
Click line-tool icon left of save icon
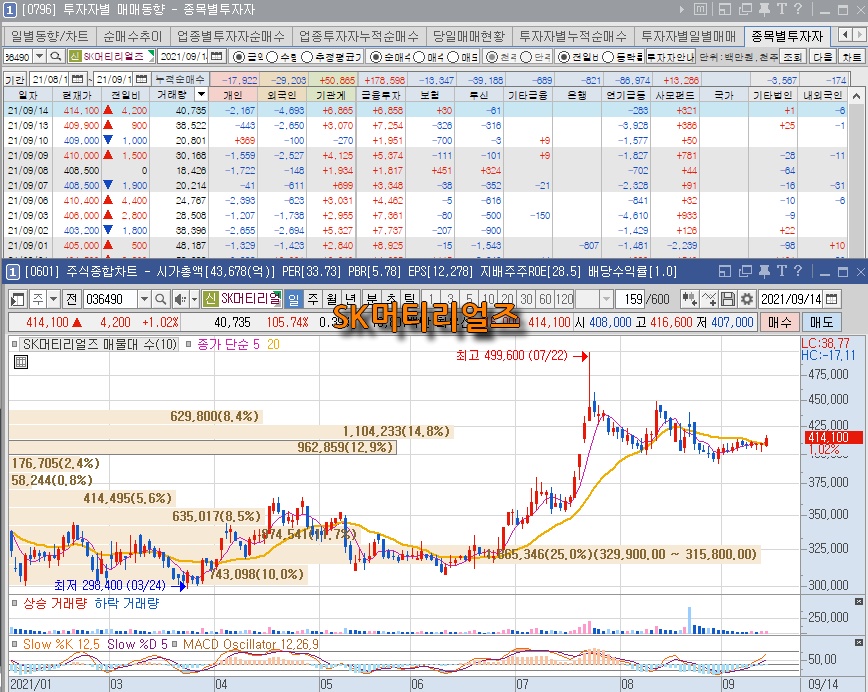(x=709, y=299)
